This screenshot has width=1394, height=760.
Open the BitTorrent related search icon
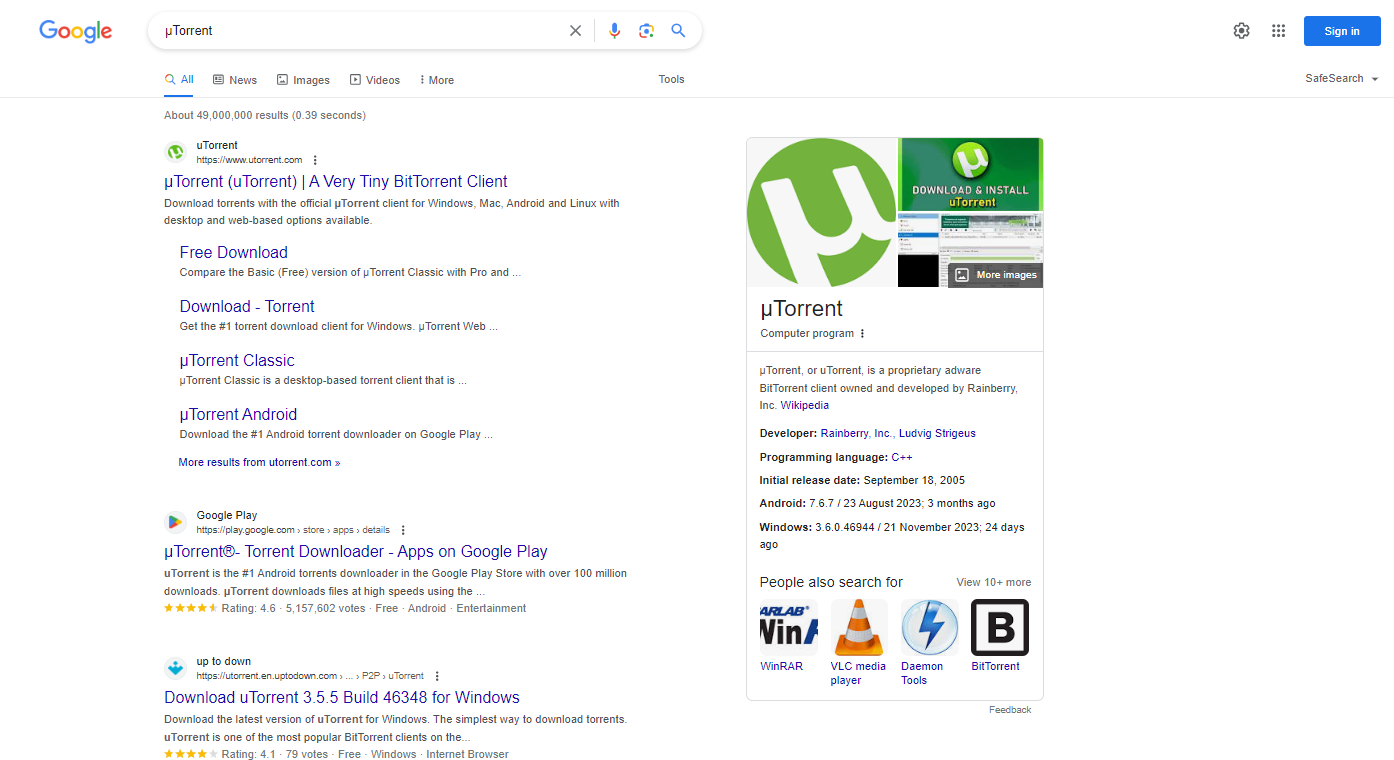[x=1000, y=628]
